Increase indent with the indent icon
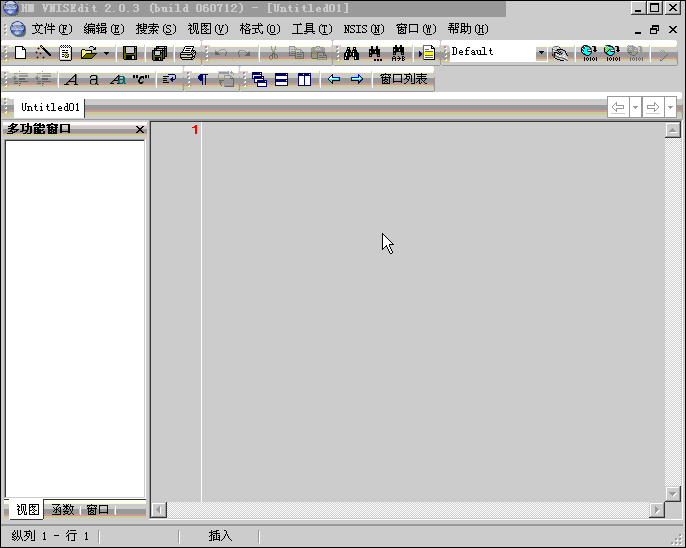This screenshot has height=548, width=686. pos(20,79)
